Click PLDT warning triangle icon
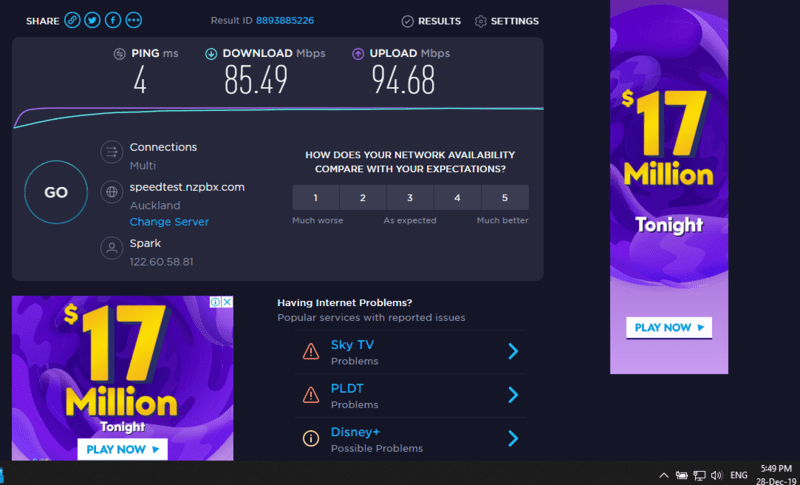This screenshot has width=800, height=485. pos(311,395)
